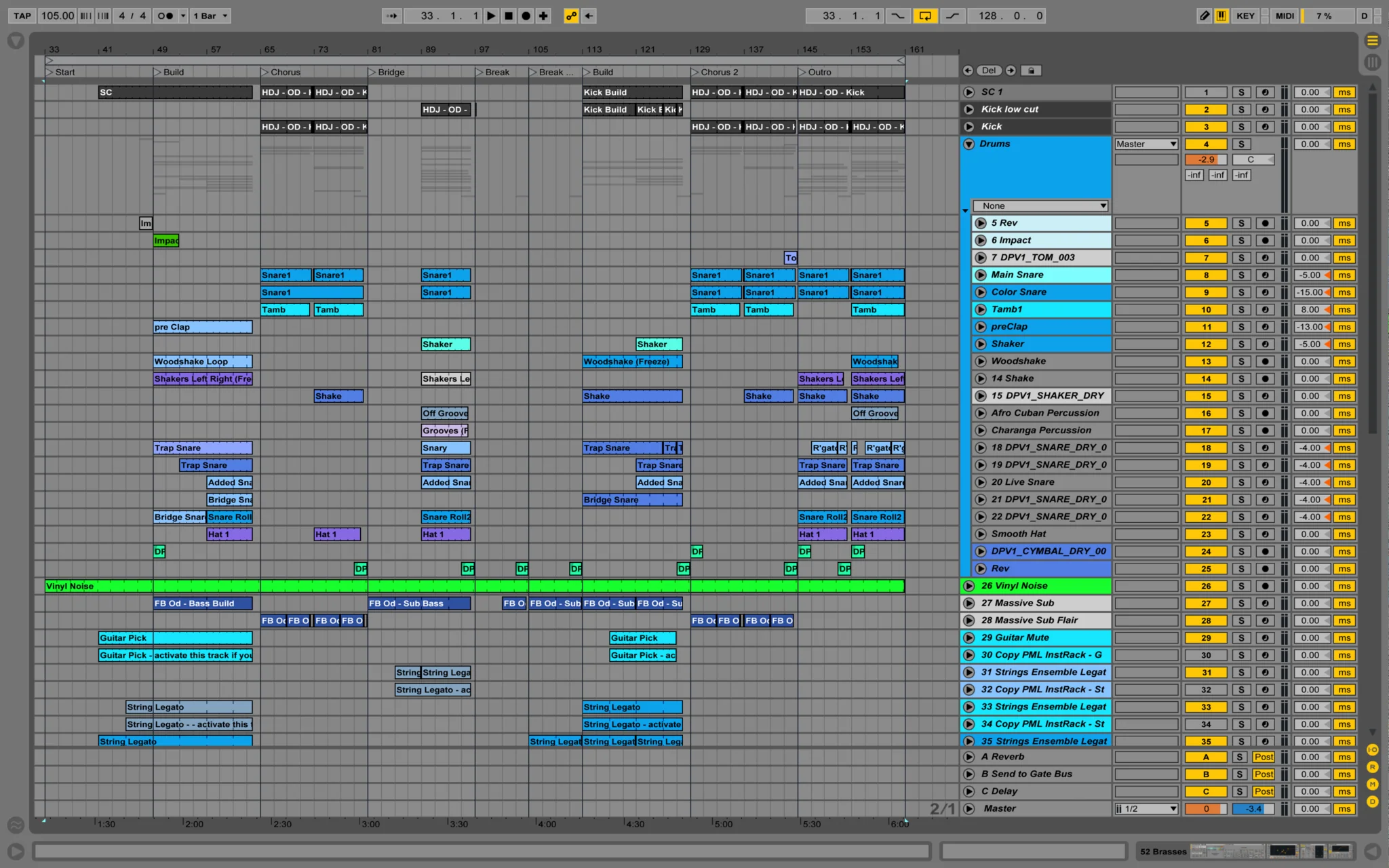Click the Del locator button

(989, 71)
